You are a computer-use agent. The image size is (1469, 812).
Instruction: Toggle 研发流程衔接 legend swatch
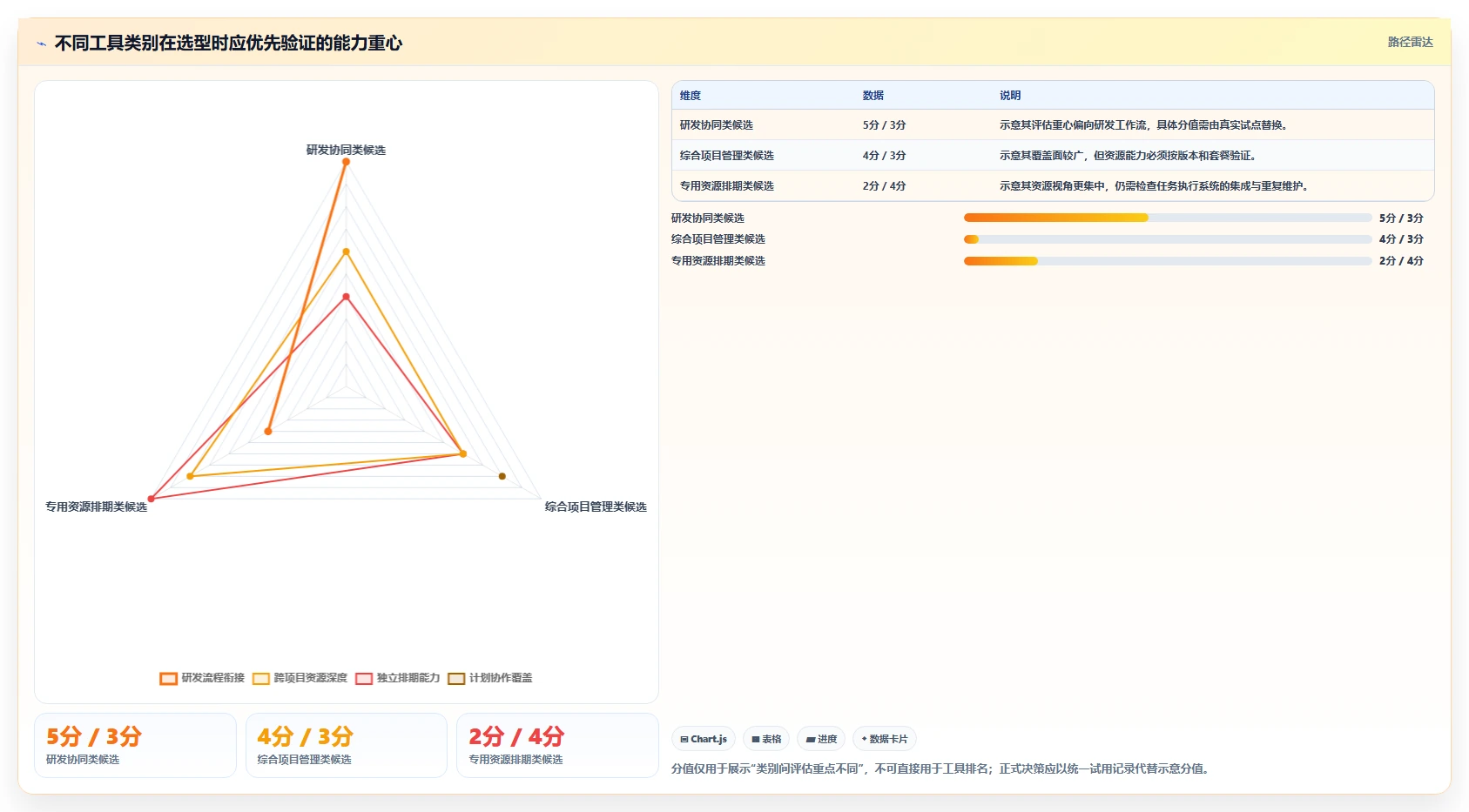click(x=169, y=679)
